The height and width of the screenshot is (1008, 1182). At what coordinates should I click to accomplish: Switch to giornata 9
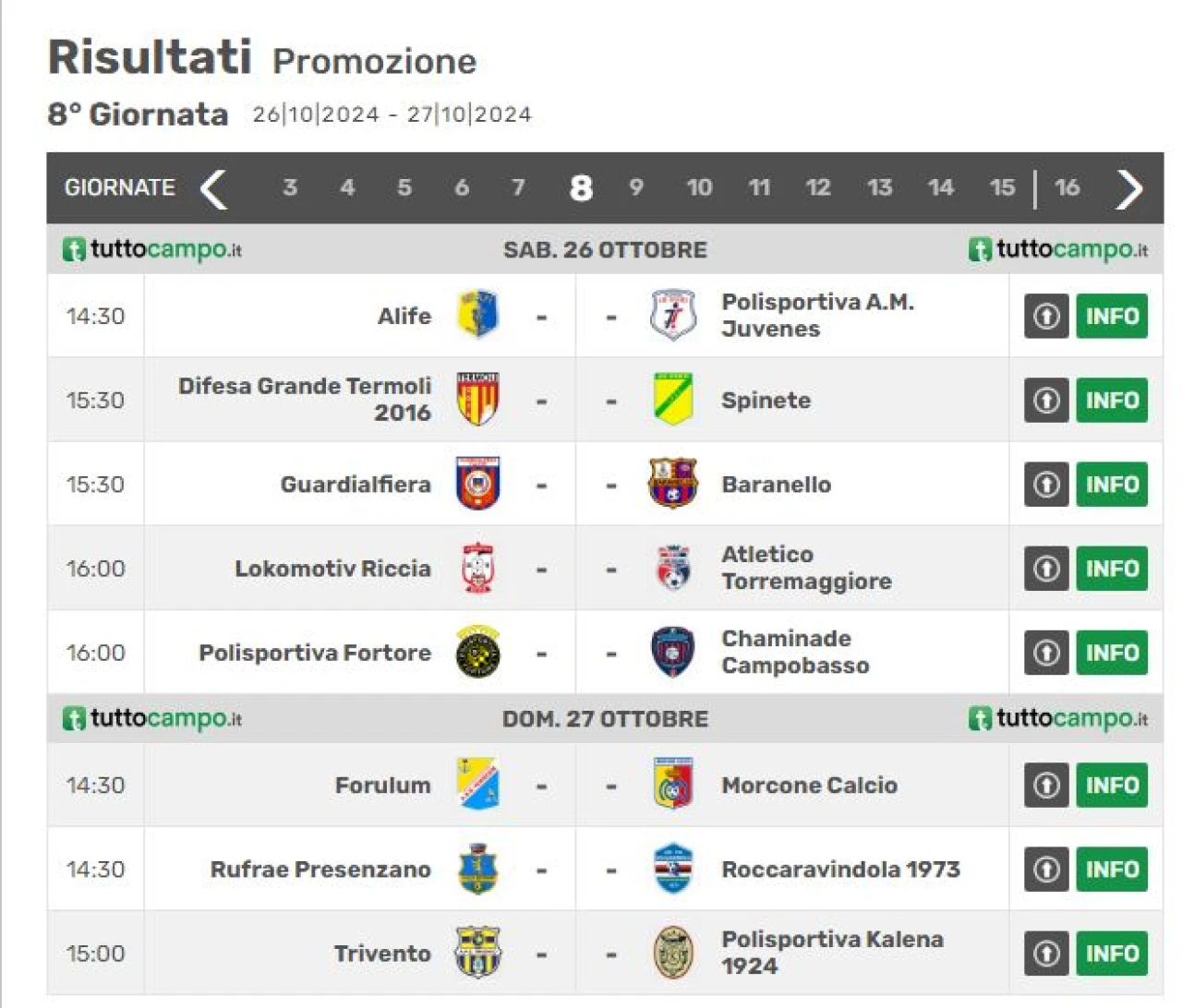pyautogui.click(x=636, y=187)
